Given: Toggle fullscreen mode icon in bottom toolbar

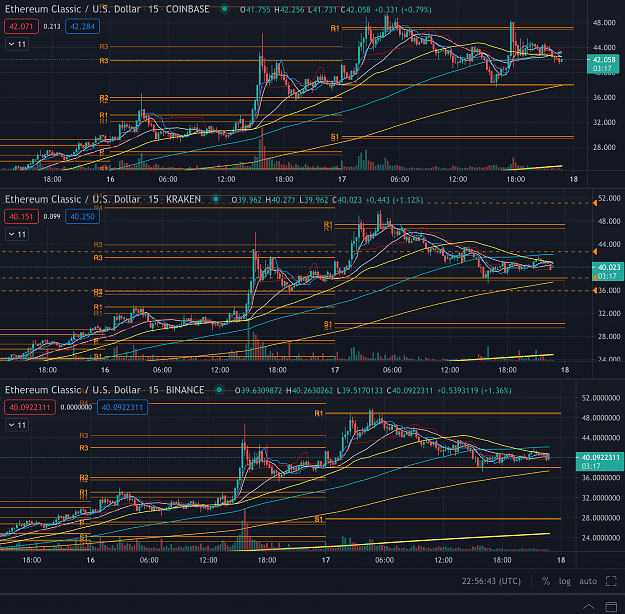Looking at the screenshot, I should coord(611,581).
